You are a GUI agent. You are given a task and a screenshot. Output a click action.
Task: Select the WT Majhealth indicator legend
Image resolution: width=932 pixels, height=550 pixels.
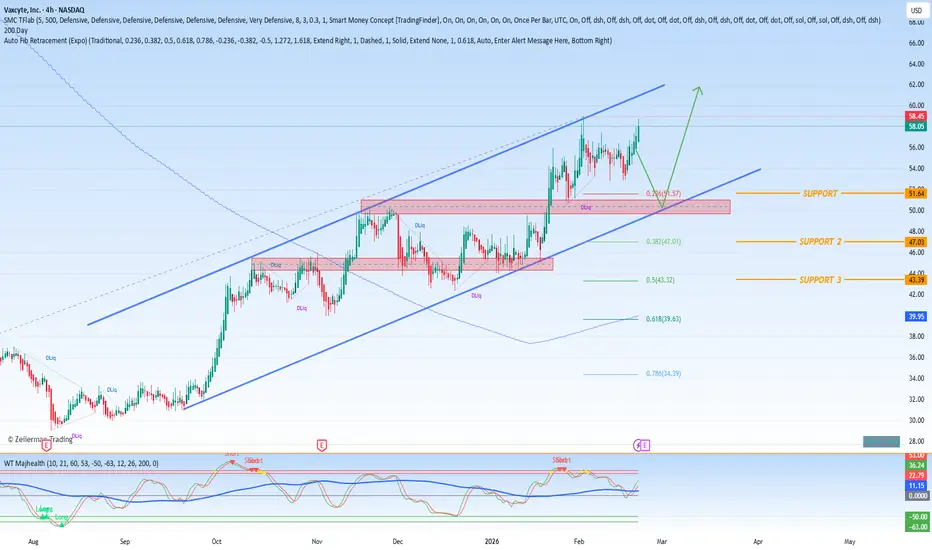pos(81,463)
